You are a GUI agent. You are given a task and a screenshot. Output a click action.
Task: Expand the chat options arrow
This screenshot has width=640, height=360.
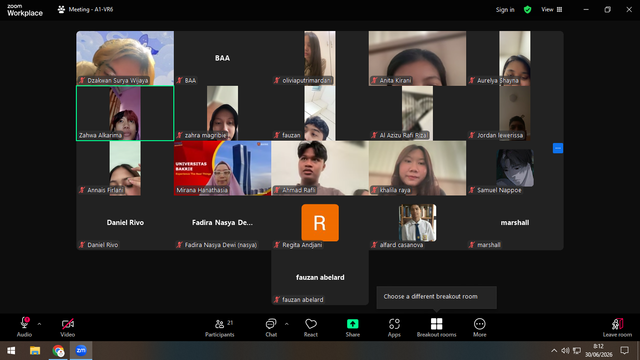click(287, 324)
